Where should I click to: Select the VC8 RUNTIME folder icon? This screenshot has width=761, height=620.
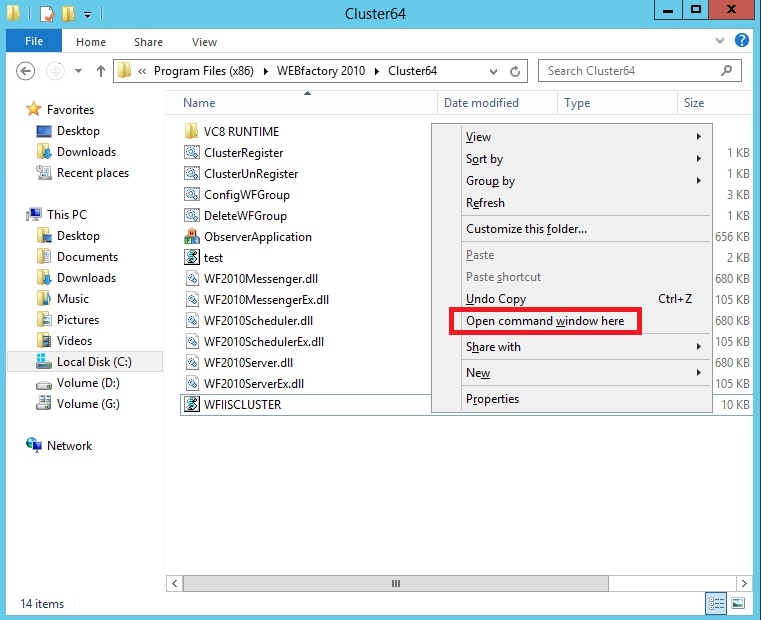[192, 131]
